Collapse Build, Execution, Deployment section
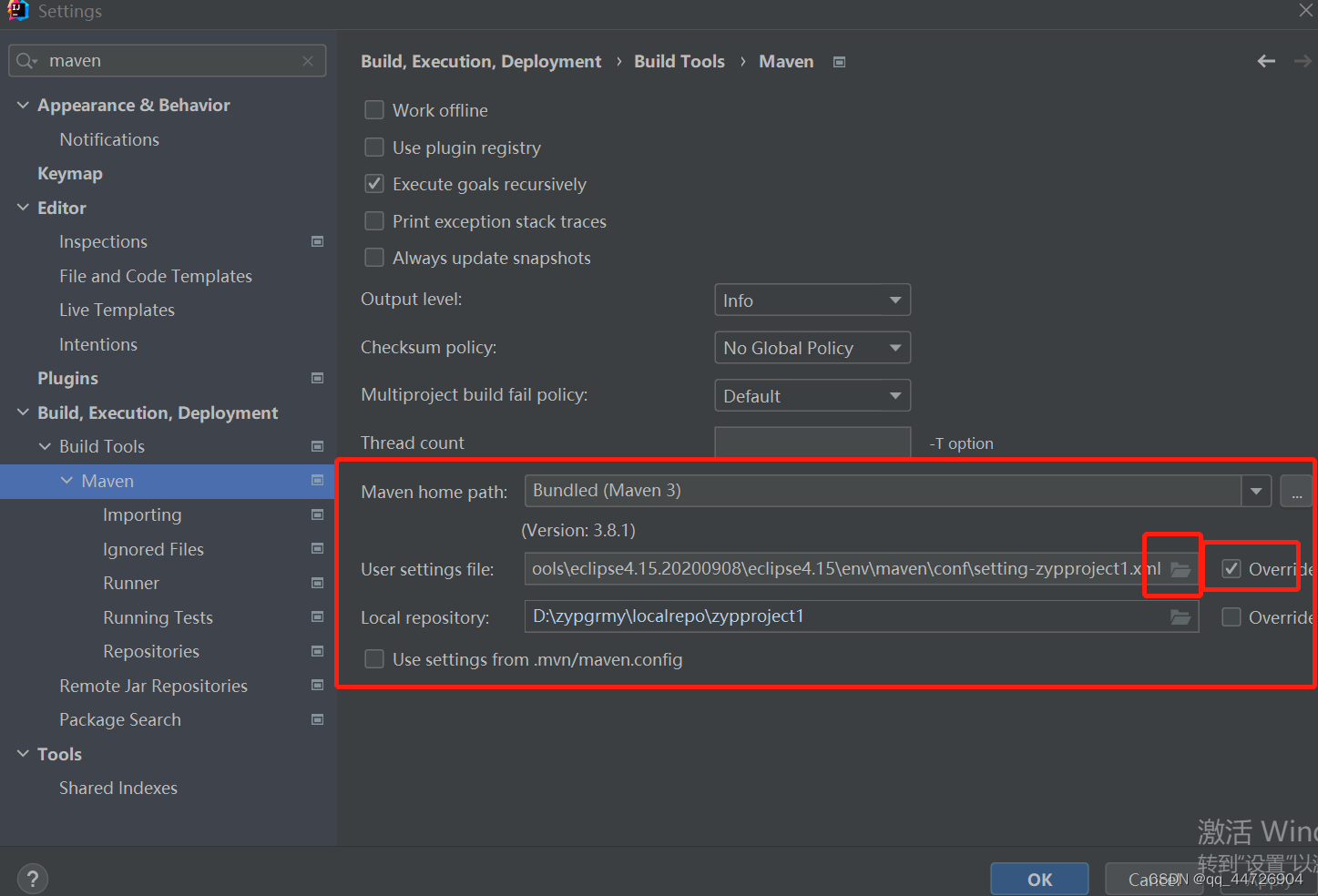1318x896 pixels. [x=23, y=412]
